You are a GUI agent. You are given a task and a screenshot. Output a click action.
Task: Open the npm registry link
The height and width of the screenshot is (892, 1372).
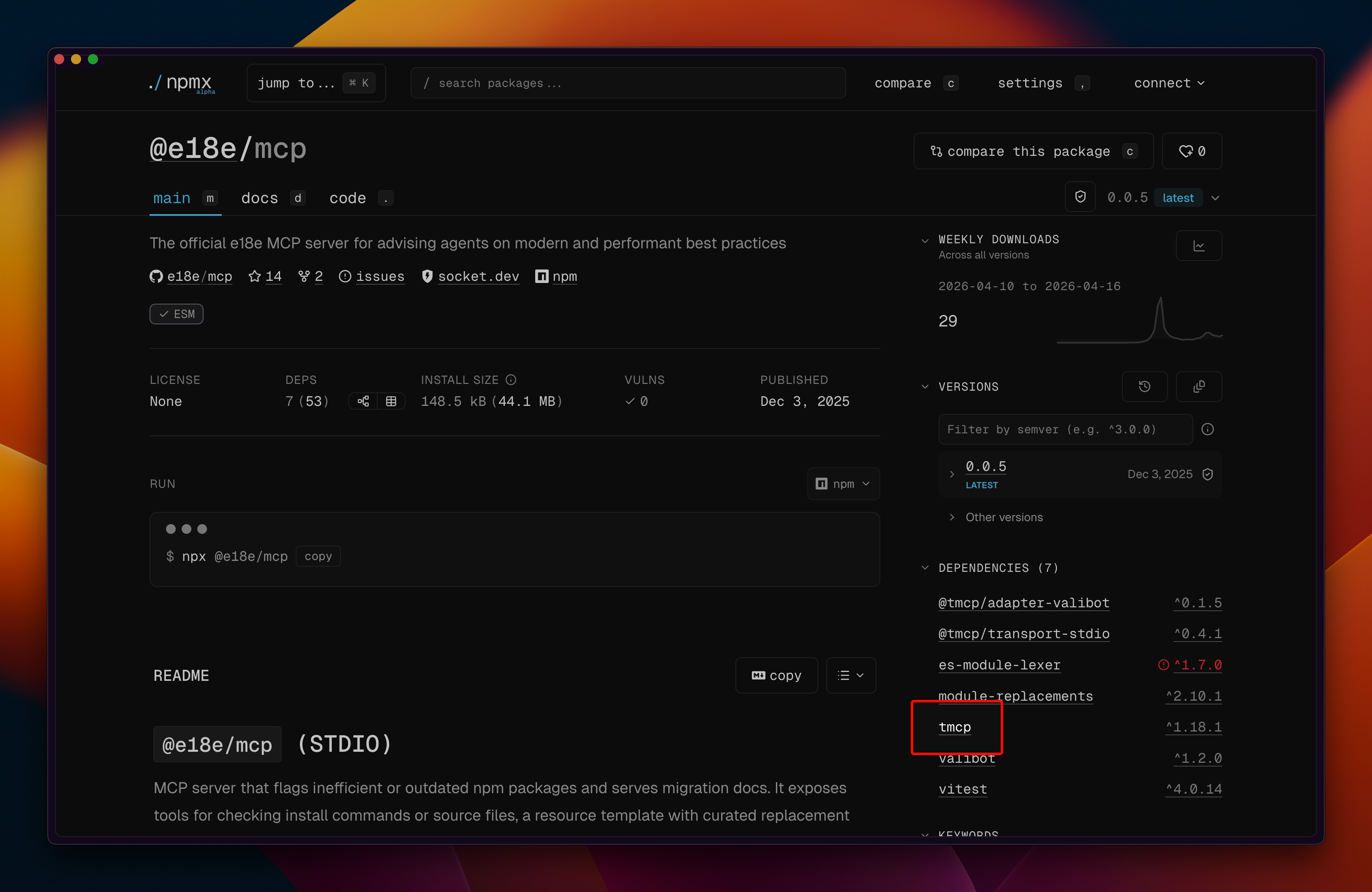pos(556,277)
